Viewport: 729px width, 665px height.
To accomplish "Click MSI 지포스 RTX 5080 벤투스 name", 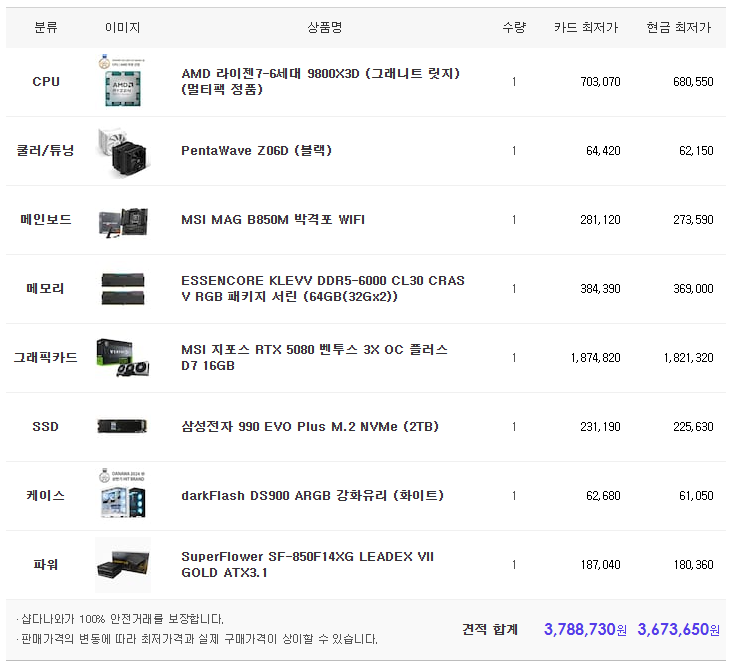I will [x=314, y=358].
